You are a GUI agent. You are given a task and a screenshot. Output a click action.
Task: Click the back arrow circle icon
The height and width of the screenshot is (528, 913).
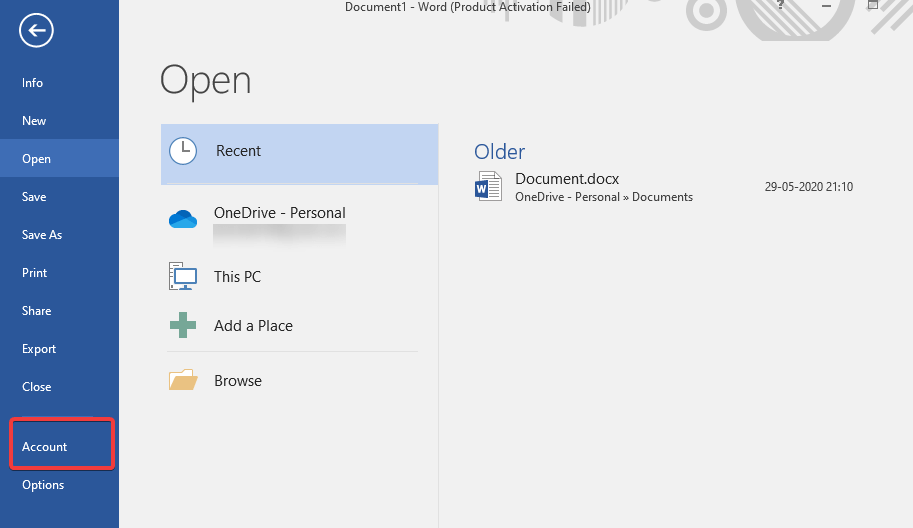click(36, 31)
